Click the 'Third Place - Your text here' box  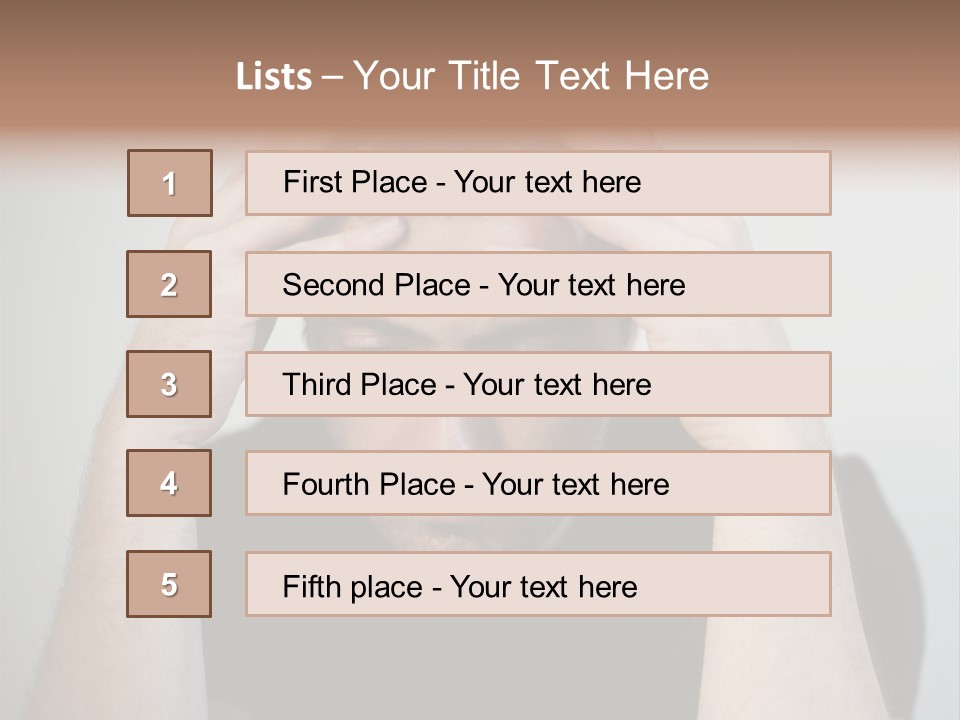pyautogui.click(x=538, y=384)
